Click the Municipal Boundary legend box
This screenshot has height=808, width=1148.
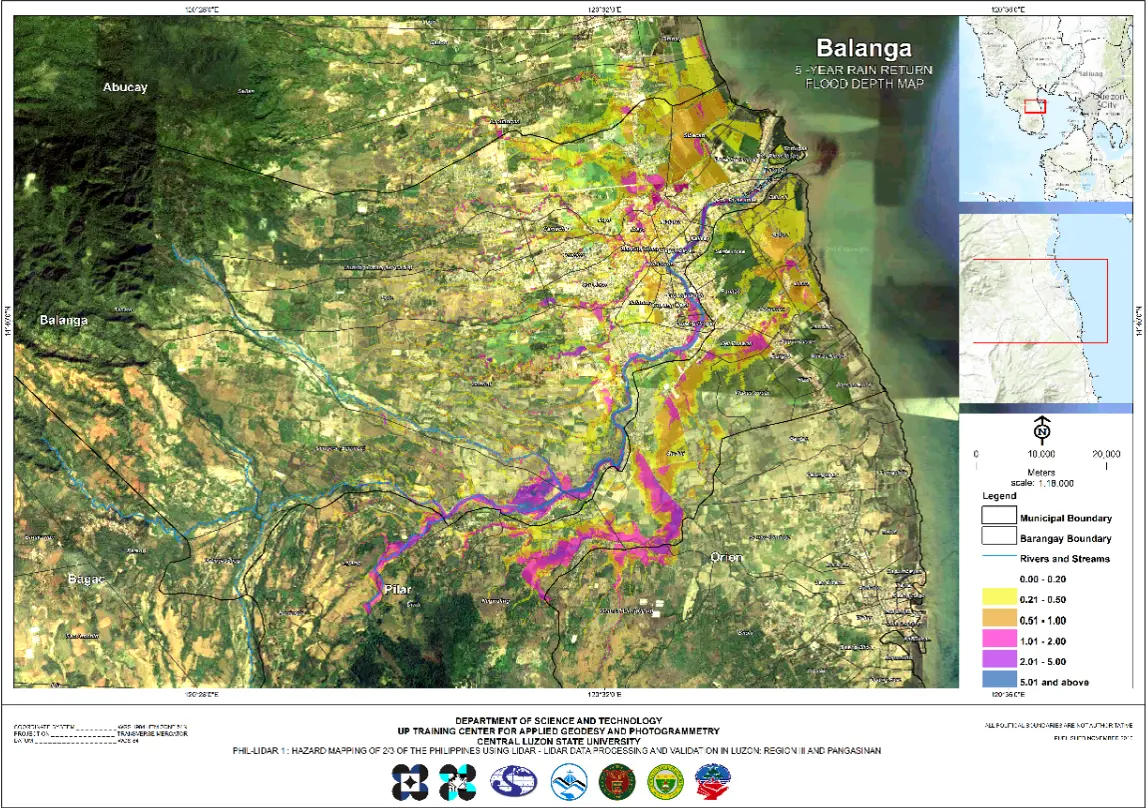[998, 516]
